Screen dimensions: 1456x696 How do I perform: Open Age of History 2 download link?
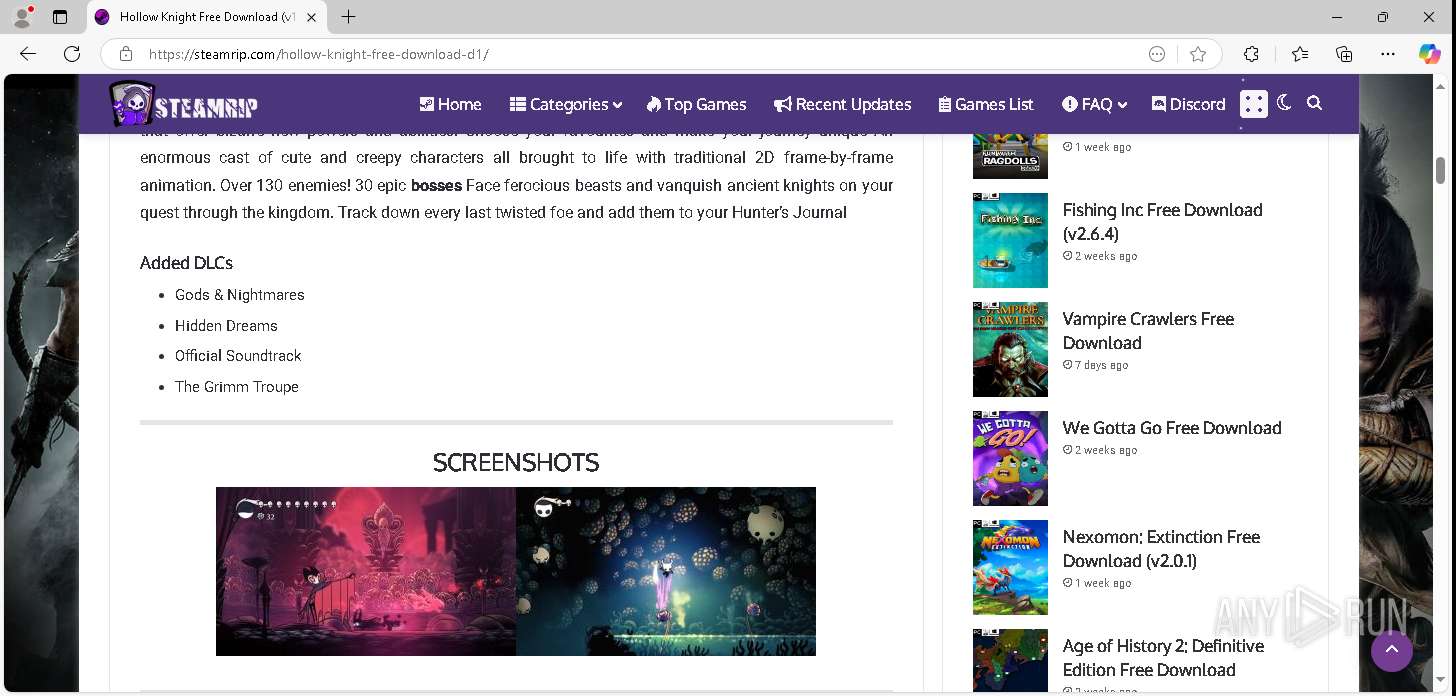[1163, 658]
